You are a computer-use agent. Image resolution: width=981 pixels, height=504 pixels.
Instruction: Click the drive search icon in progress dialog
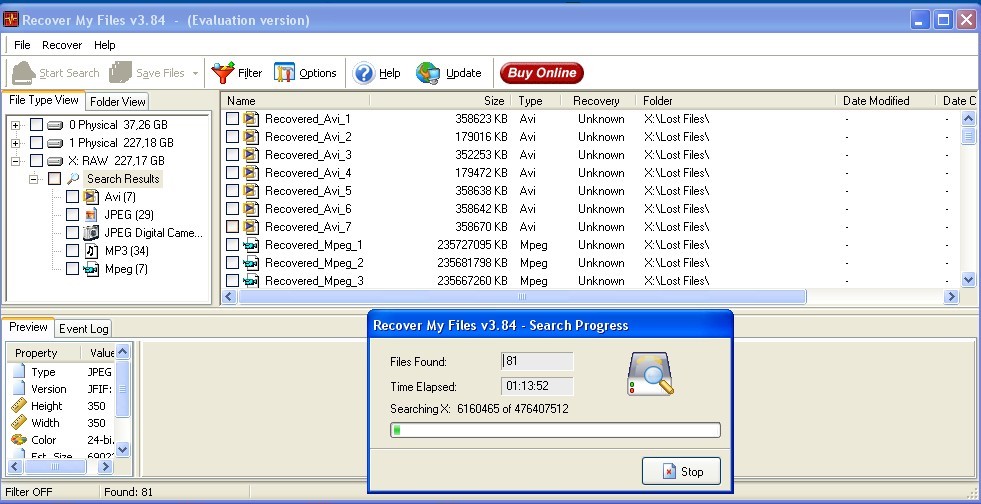click(651, 374)
